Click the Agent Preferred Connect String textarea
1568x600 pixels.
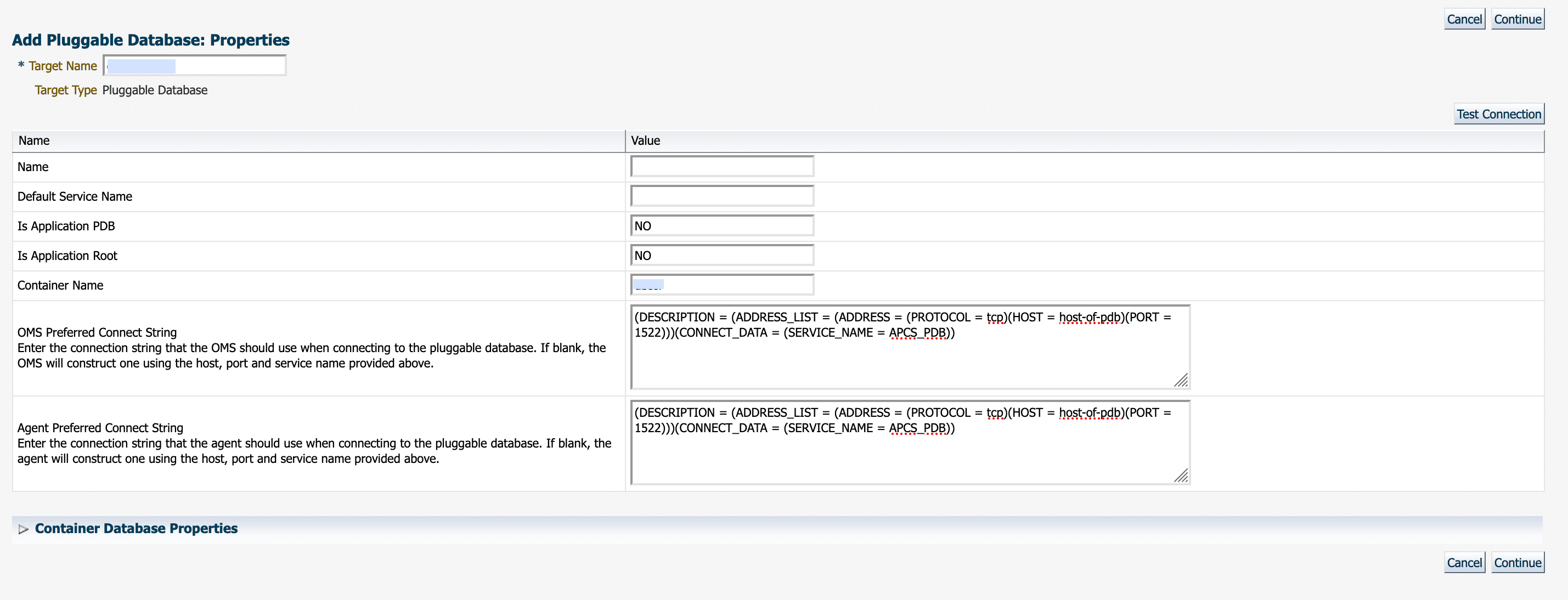point(910,455)
